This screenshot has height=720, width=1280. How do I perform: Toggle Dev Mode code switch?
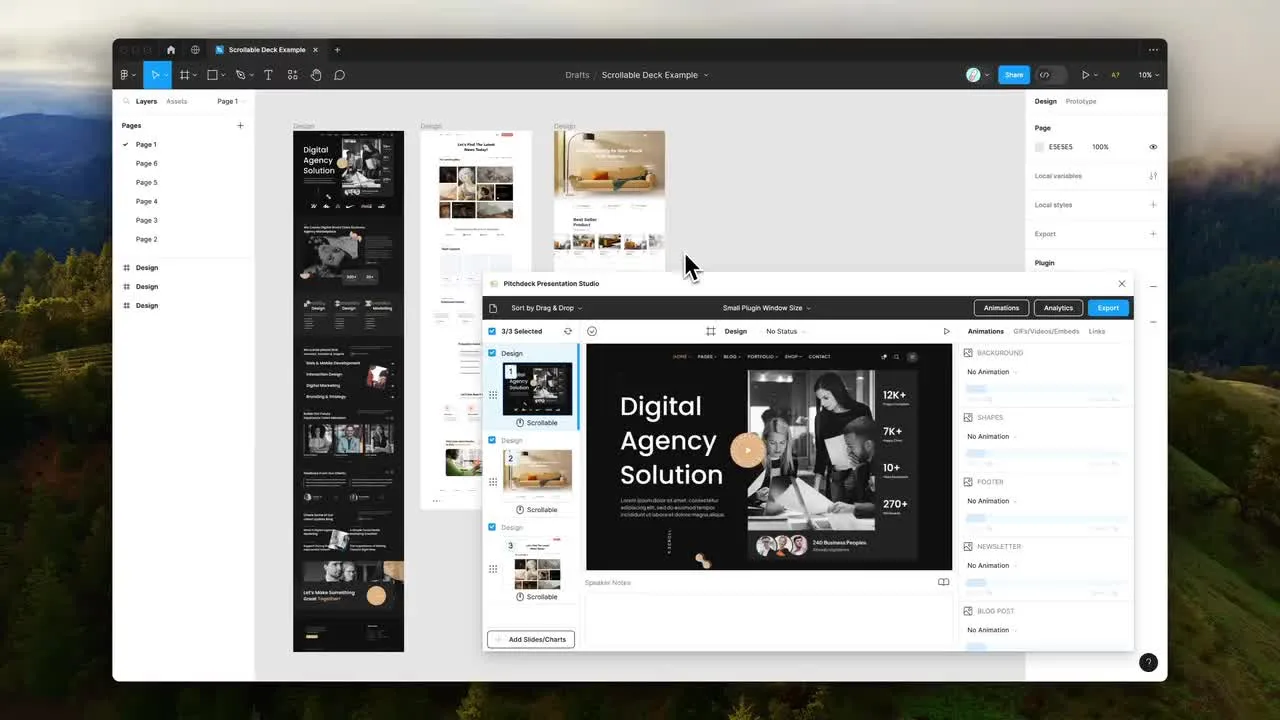[x=1050, y=75]
